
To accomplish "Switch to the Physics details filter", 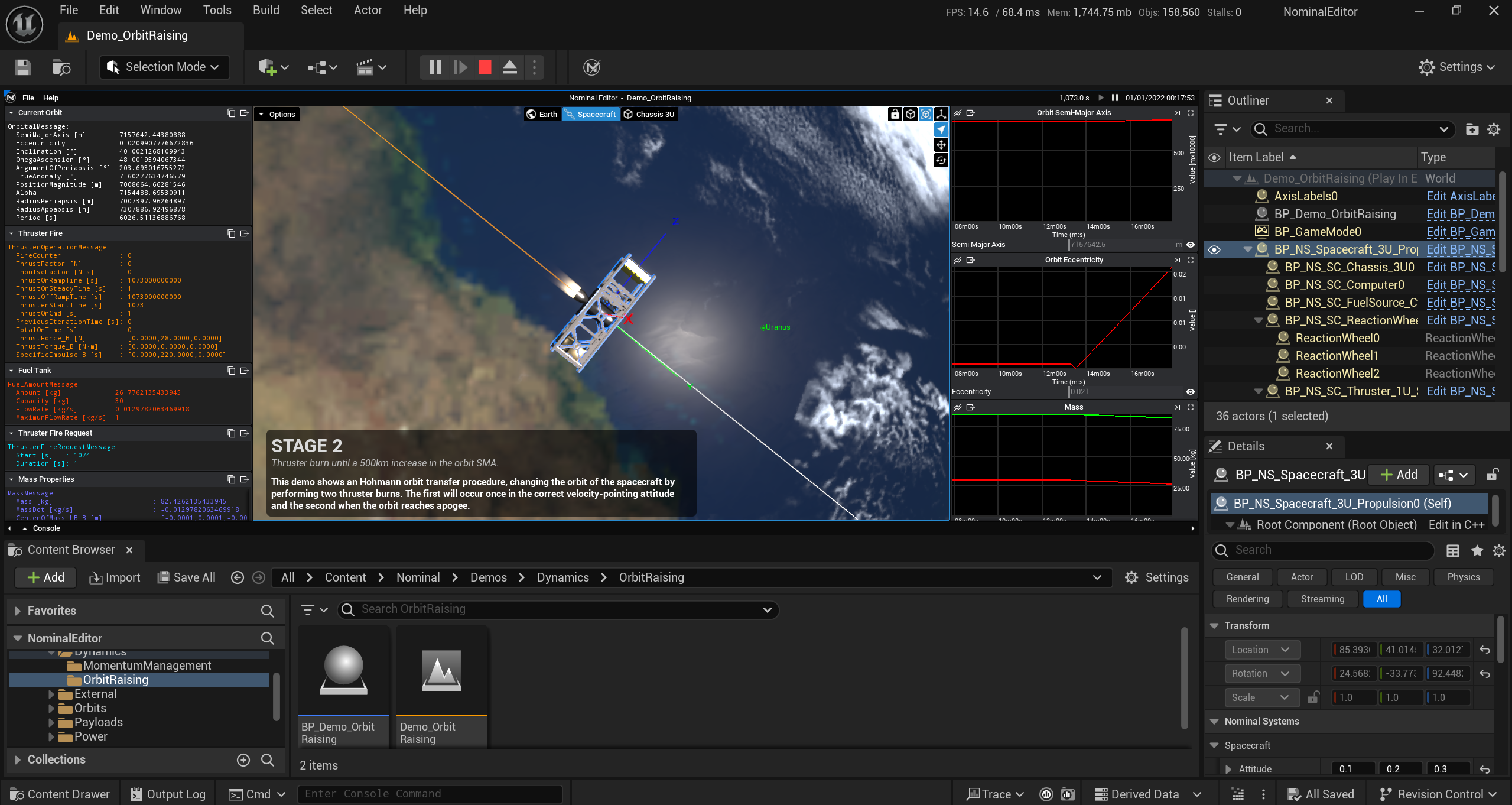I will 1463,577.
